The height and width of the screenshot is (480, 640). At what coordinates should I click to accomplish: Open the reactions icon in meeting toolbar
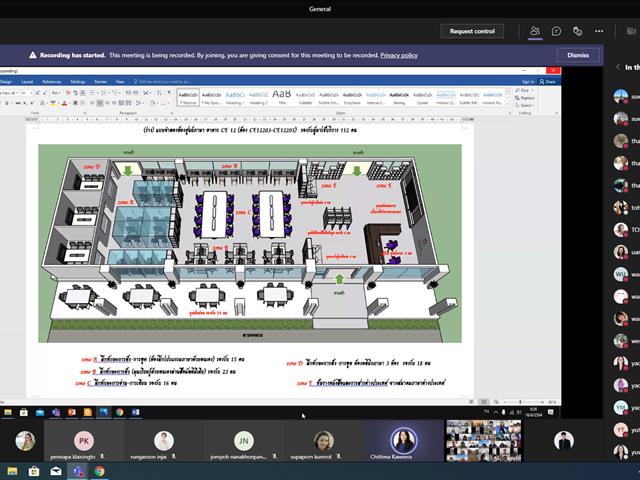577,31
